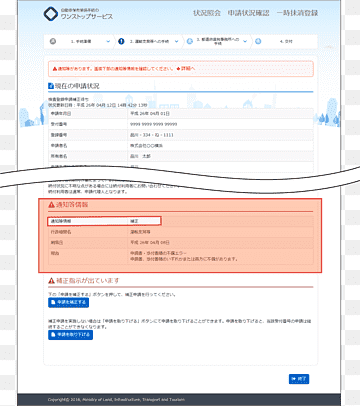Select the registration number 品川・334・ね・1111
Image resolution: width=360 pixels, height=406 pixels.
(152, 135)
